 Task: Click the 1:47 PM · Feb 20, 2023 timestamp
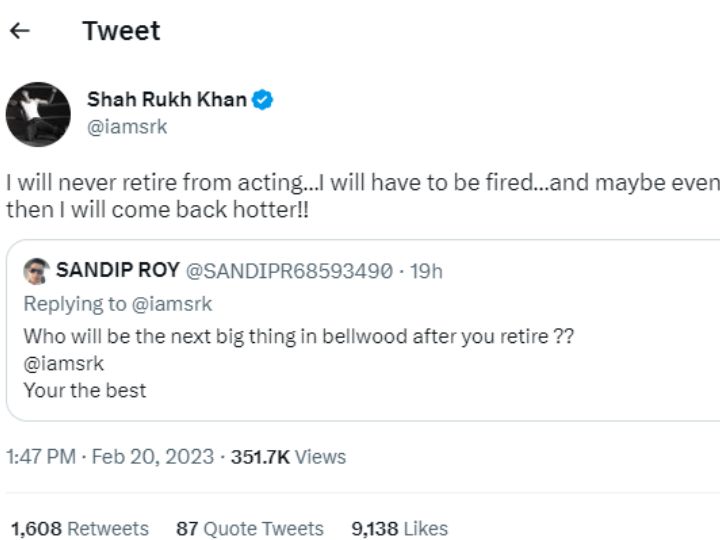point(110,457)
